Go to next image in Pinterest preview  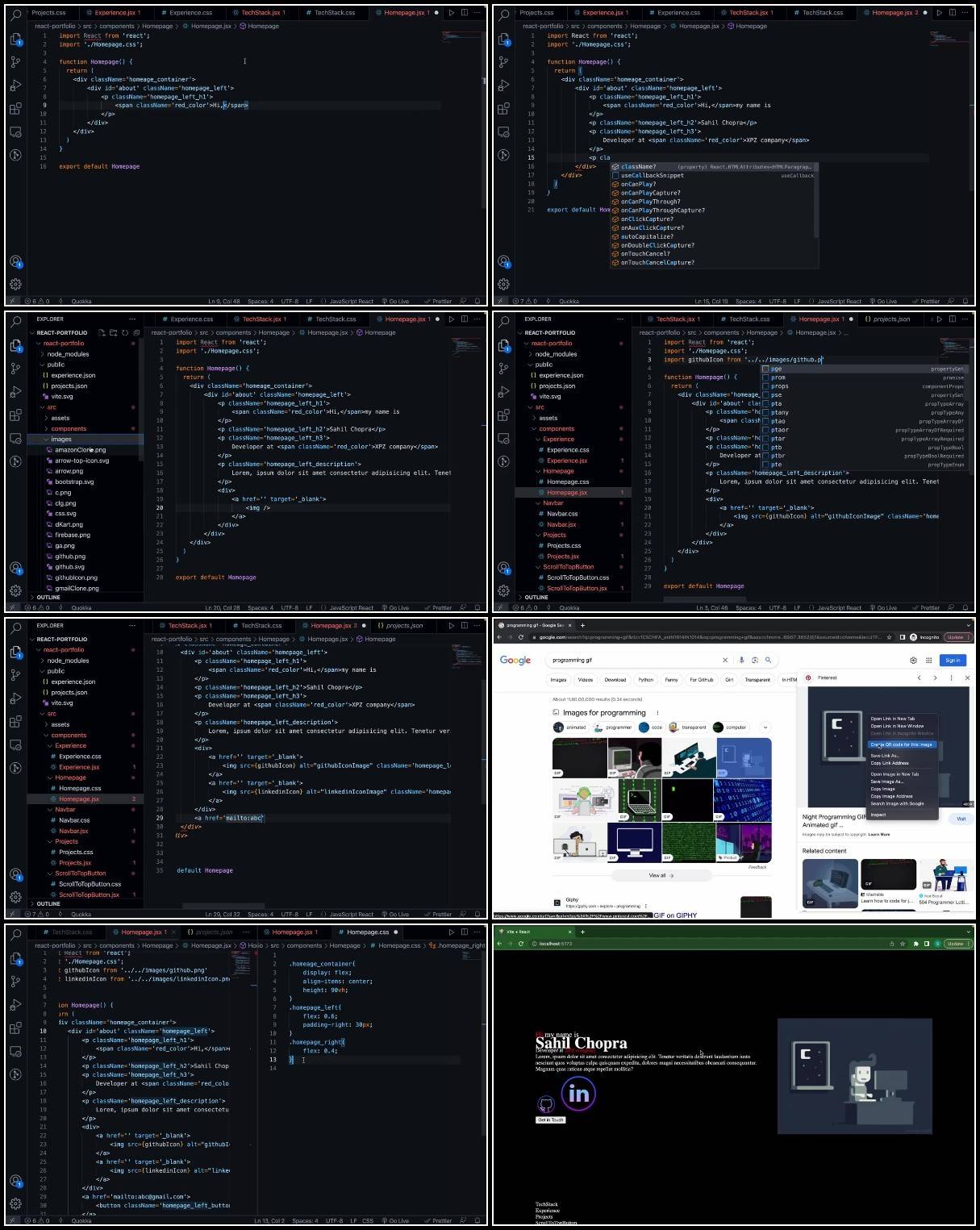point(935,678)
